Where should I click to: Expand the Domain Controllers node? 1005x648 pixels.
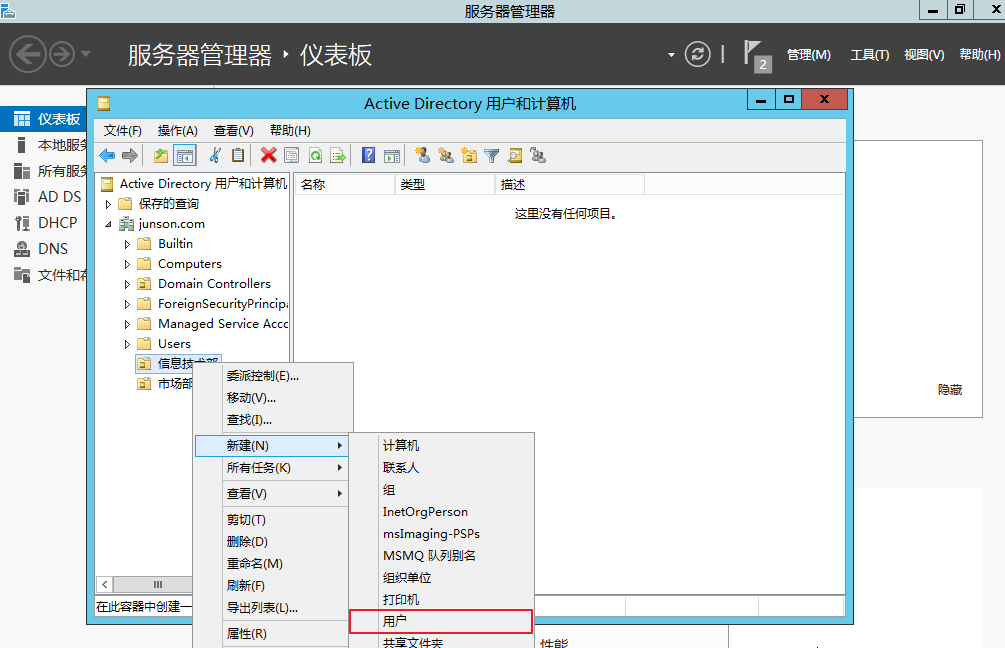tap(127, 284)
